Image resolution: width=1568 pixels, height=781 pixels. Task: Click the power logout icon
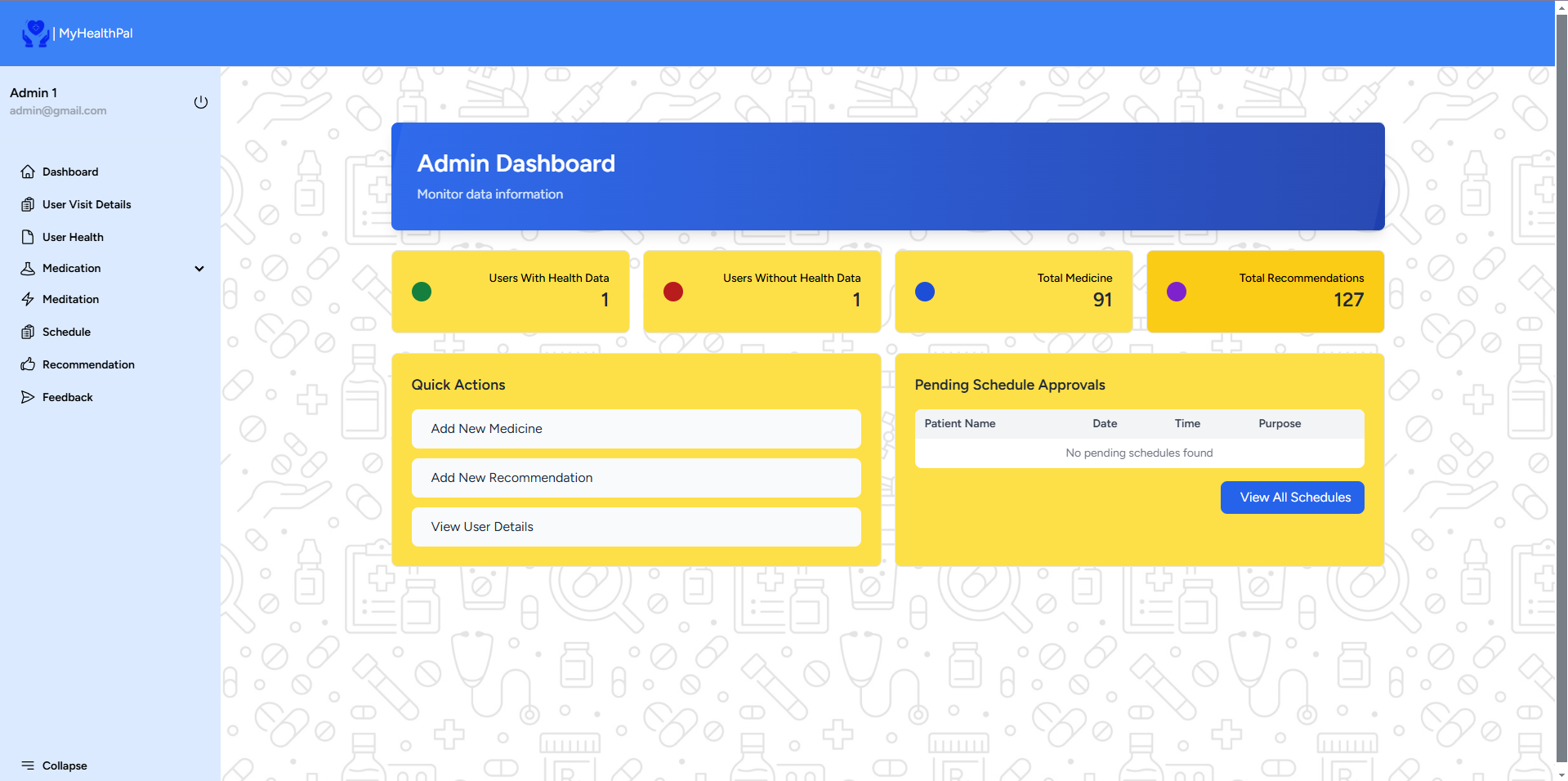click(x=200, y=102)
